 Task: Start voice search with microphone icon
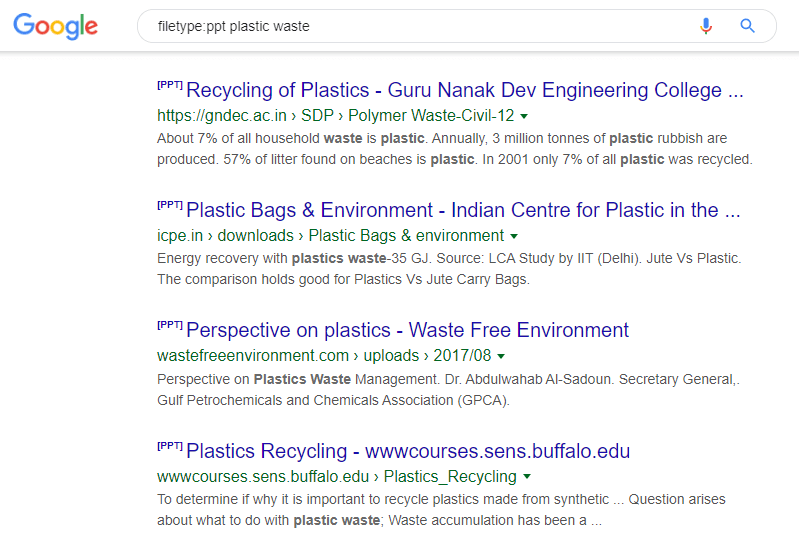pos(706,25)
